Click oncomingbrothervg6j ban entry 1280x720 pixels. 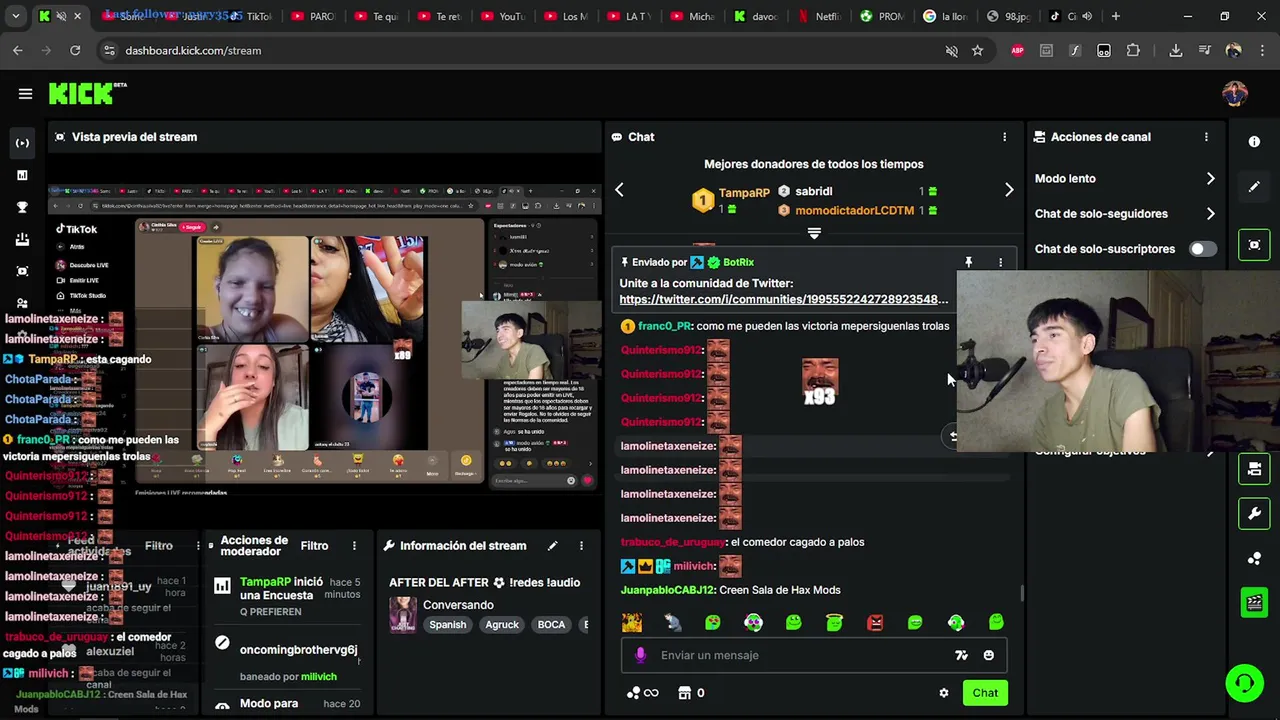pyautogui.click(x=298, y=650)
